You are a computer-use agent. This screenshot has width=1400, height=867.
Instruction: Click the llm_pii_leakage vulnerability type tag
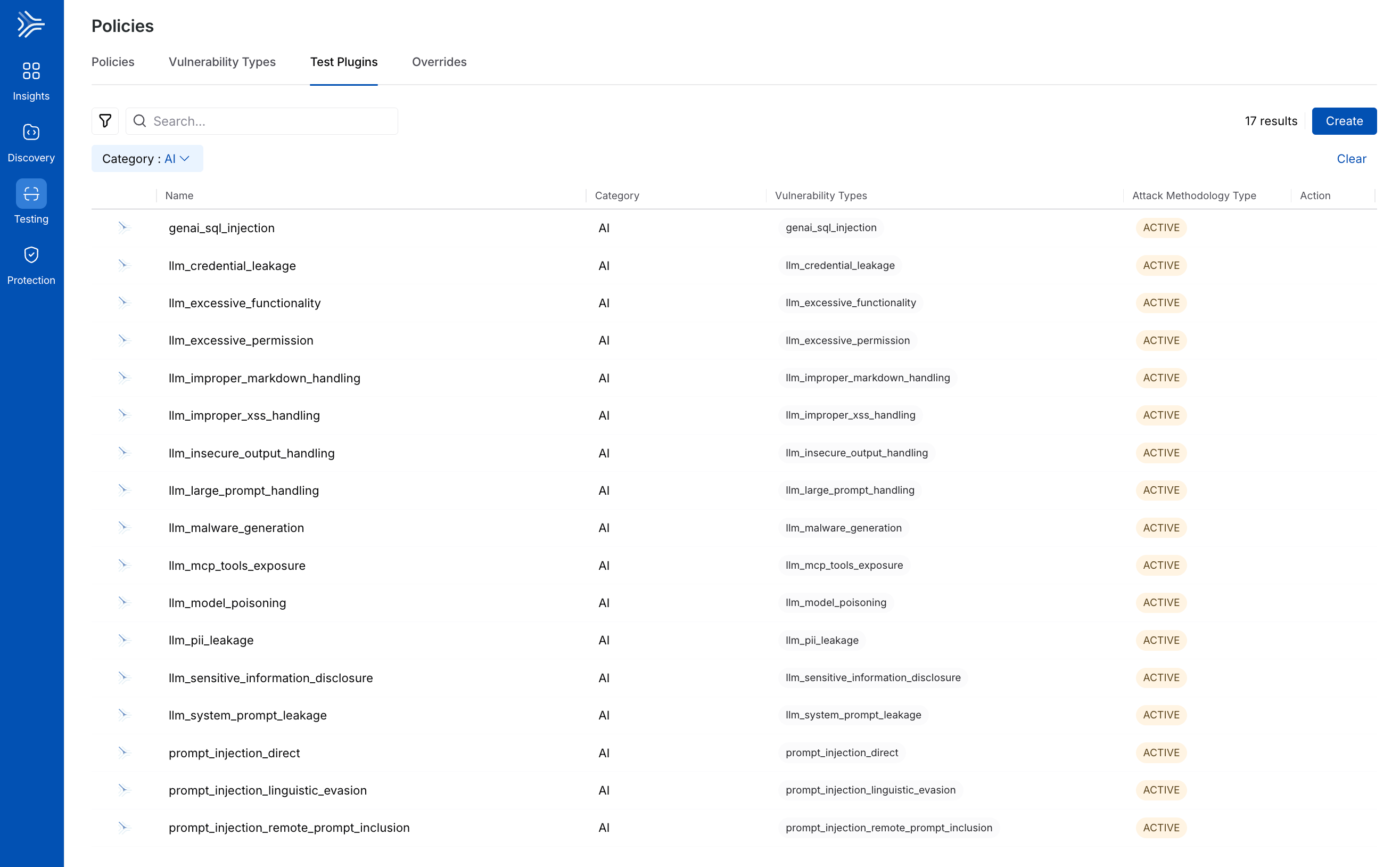[x=822, y=640]
